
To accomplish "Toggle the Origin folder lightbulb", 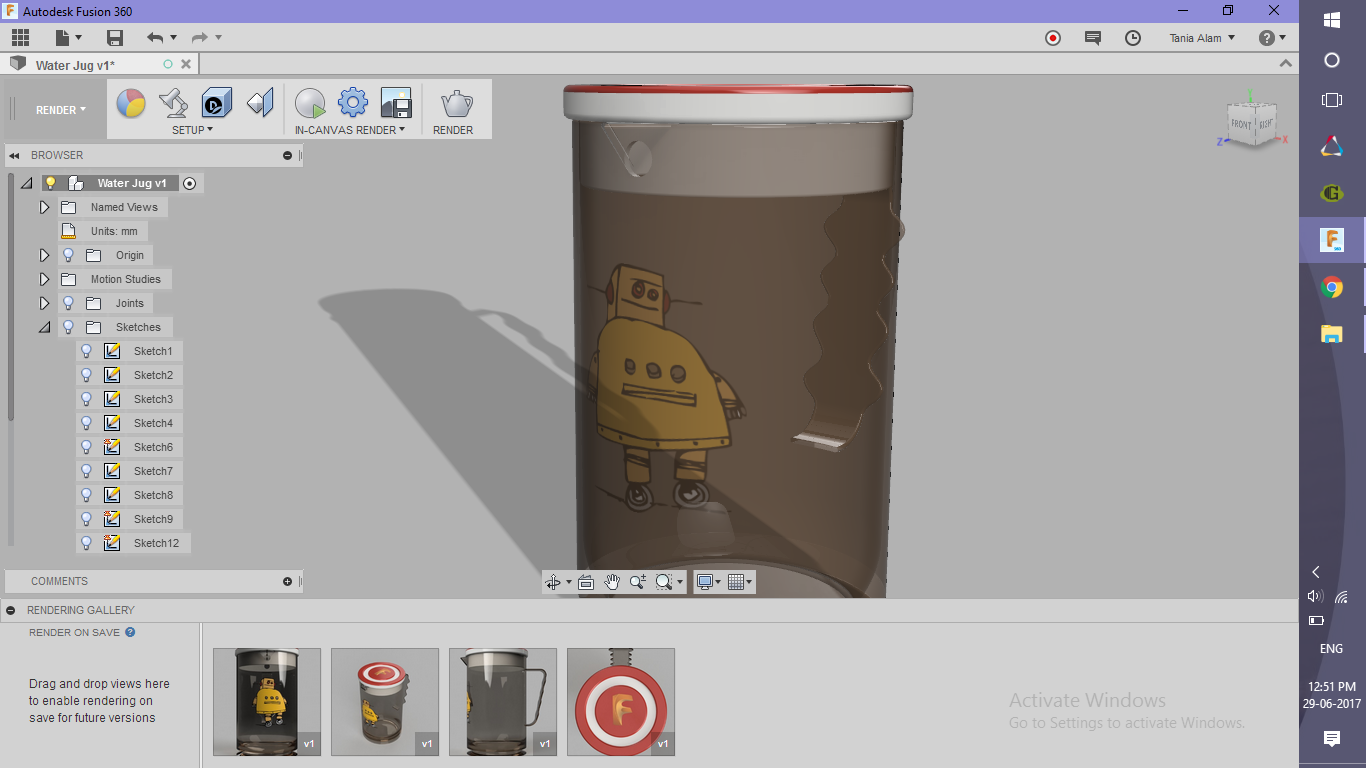I will click(x=68, y=255).
